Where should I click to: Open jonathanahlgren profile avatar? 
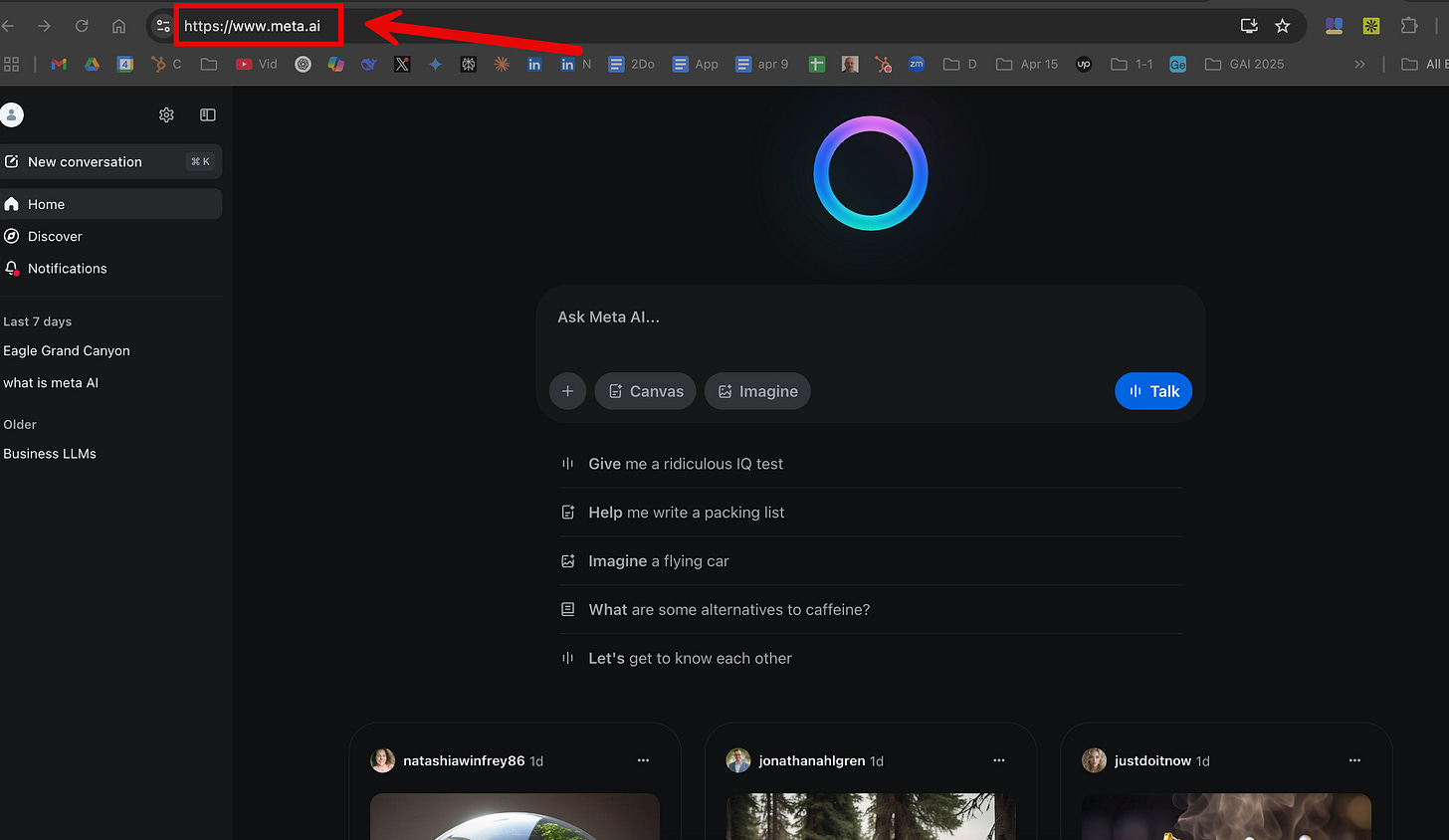(738, 760)
